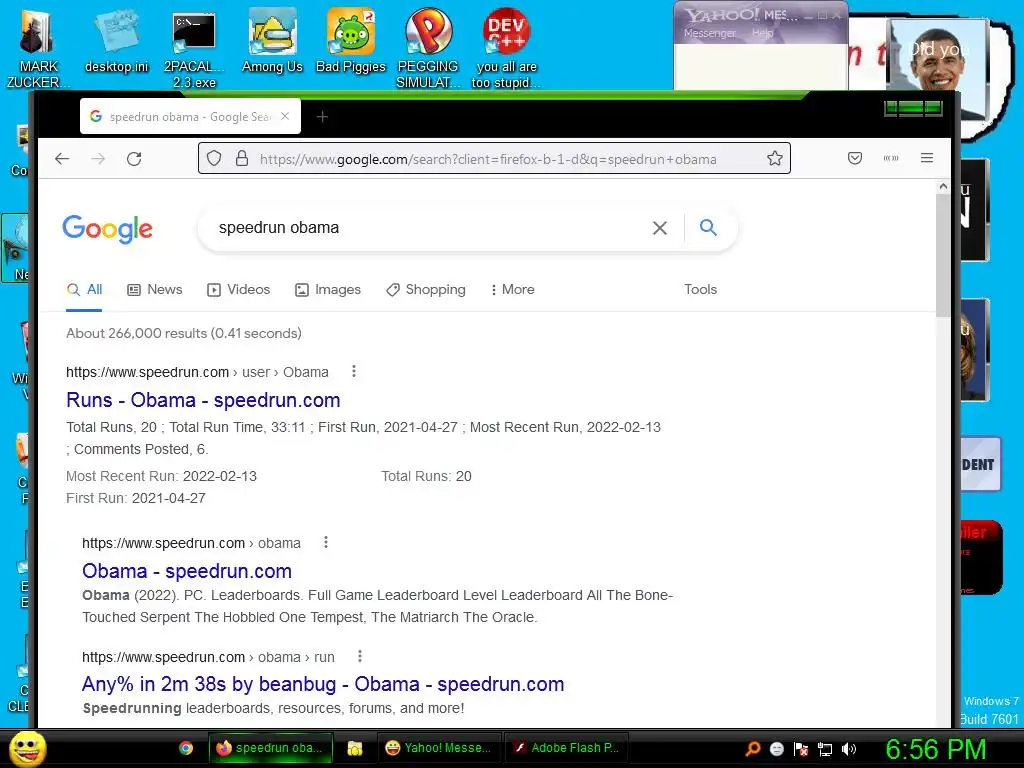Image resolution: width=1024 pixels, height=768 pixels.
Task: Click the volume speaker tray icon
Action: point(849,749)
